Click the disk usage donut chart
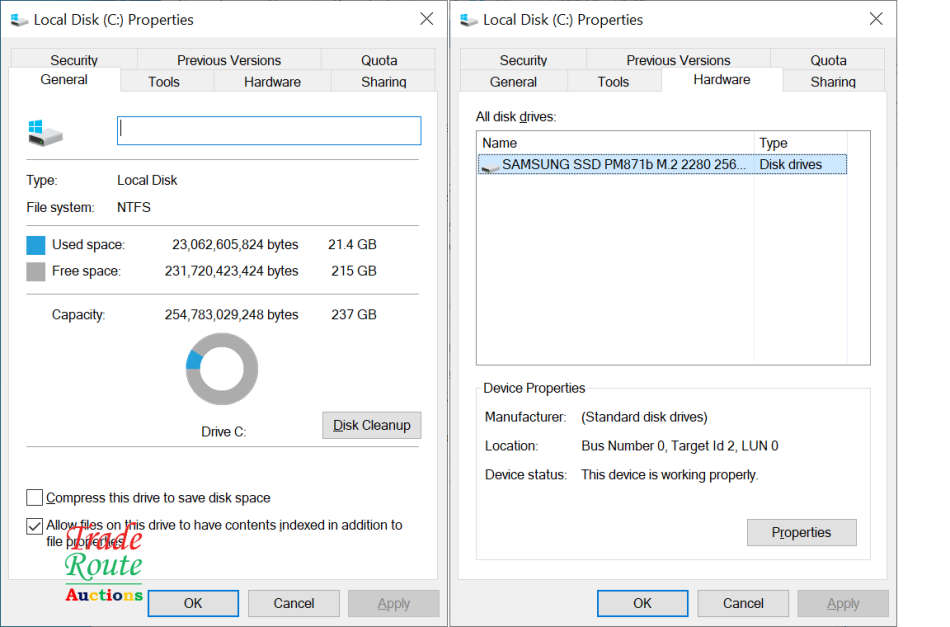This screenshot has width=950, height=627. 222,369
